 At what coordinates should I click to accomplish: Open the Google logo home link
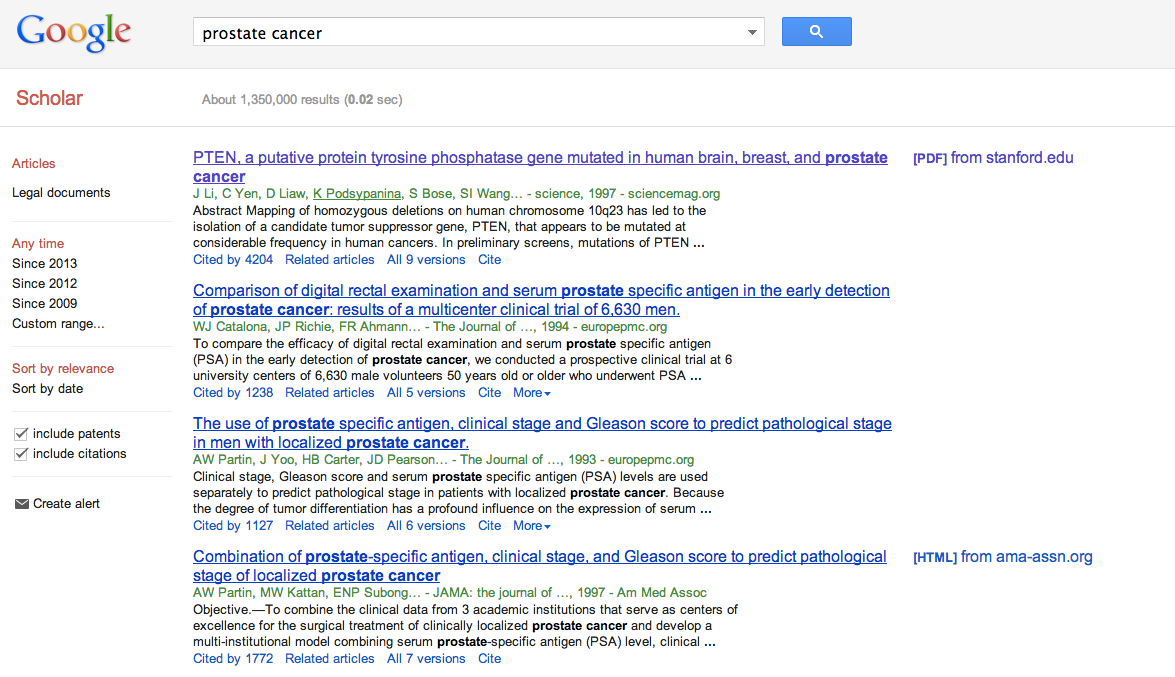[x=73, y=33]
